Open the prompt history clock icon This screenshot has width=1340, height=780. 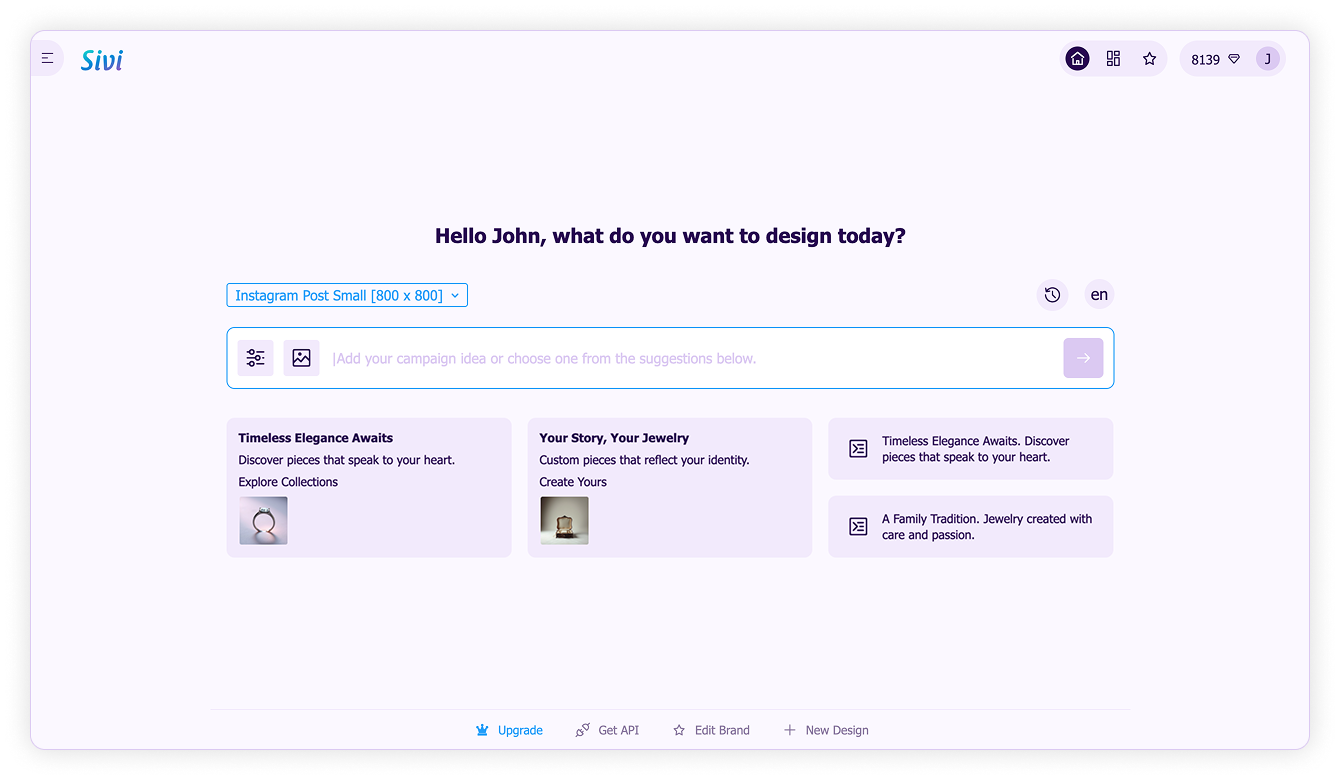(x=1052, y=295)
